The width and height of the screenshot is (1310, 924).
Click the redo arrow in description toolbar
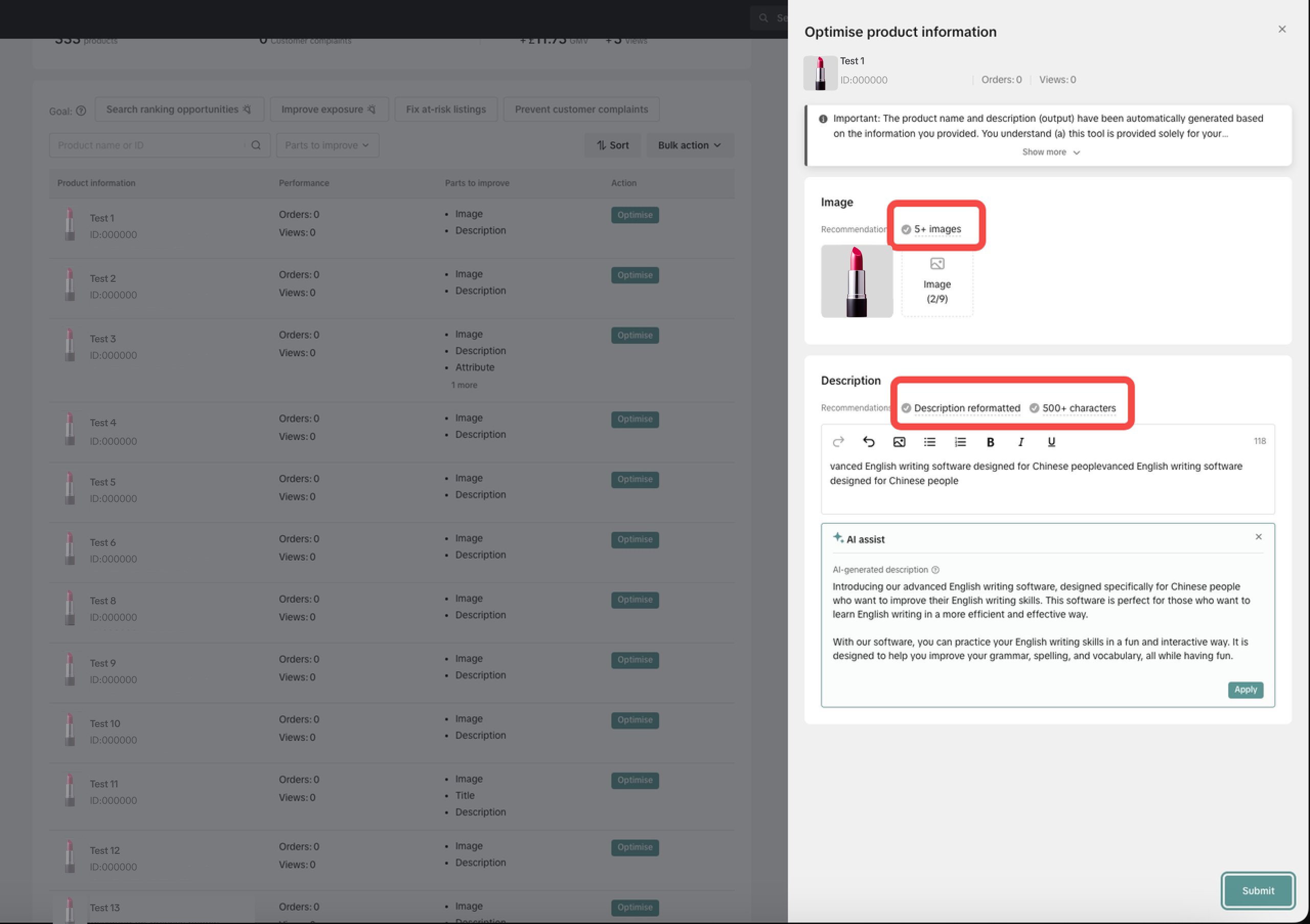tap(838, 442)
